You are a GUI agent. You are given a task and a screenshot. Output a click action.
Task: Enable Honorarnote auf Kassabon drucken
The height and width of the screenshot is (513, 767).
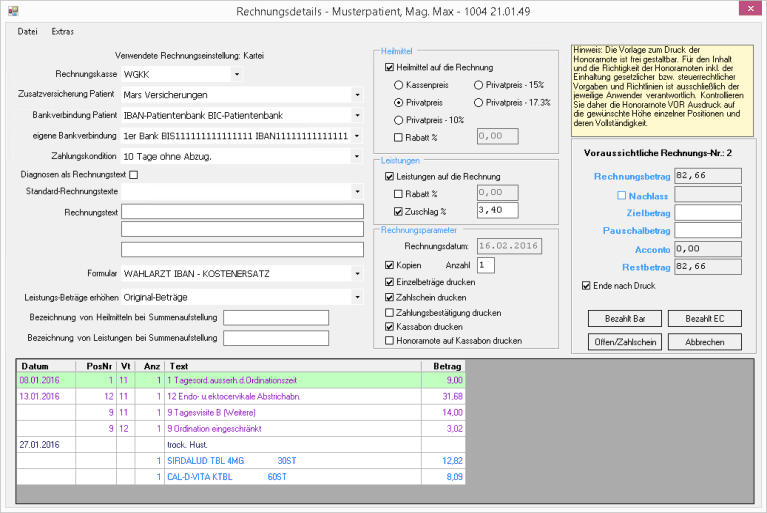click(x=389, y=341)
